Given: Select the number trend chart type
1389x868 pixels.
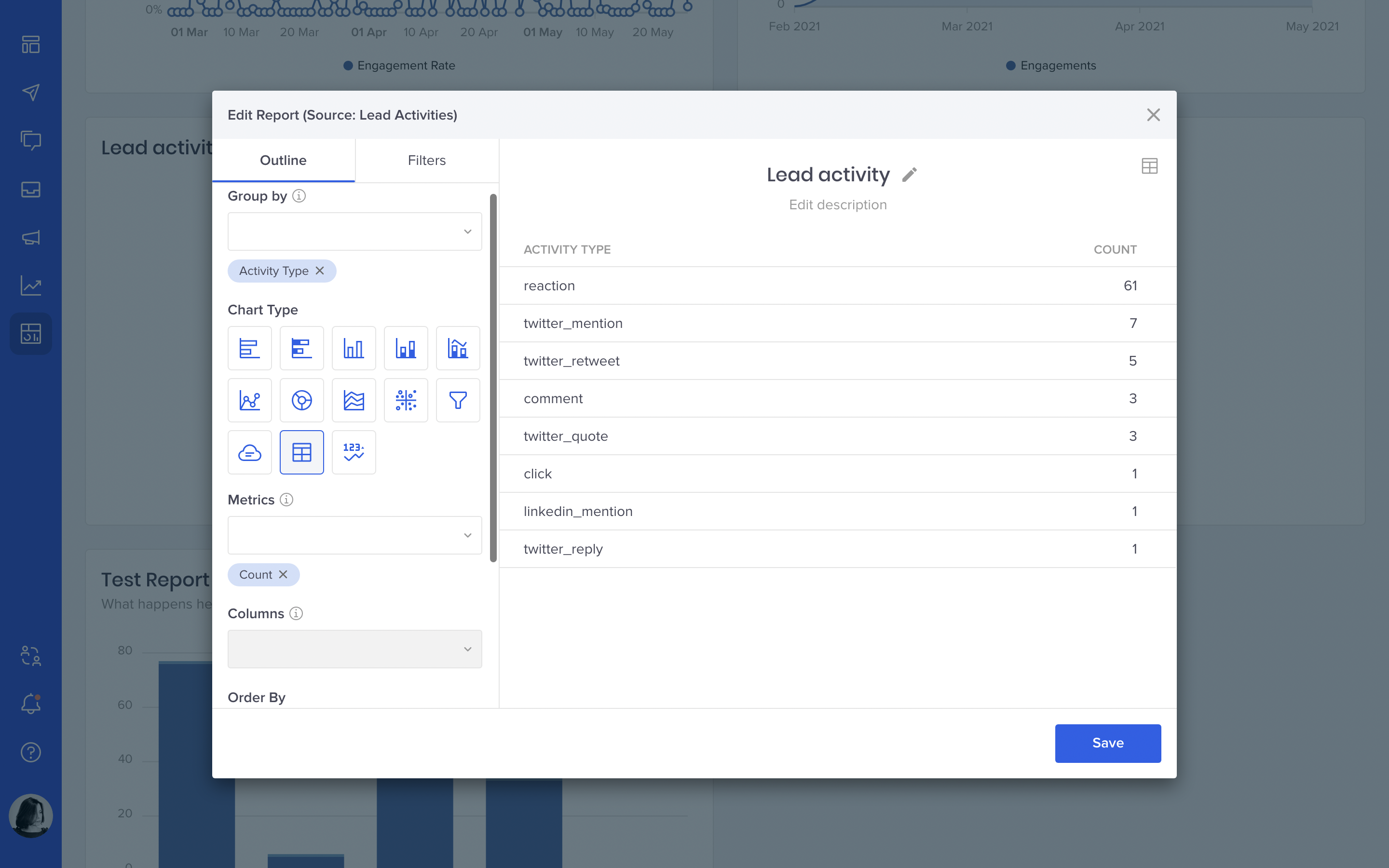Looking at the screenshot, I should 354,452.
